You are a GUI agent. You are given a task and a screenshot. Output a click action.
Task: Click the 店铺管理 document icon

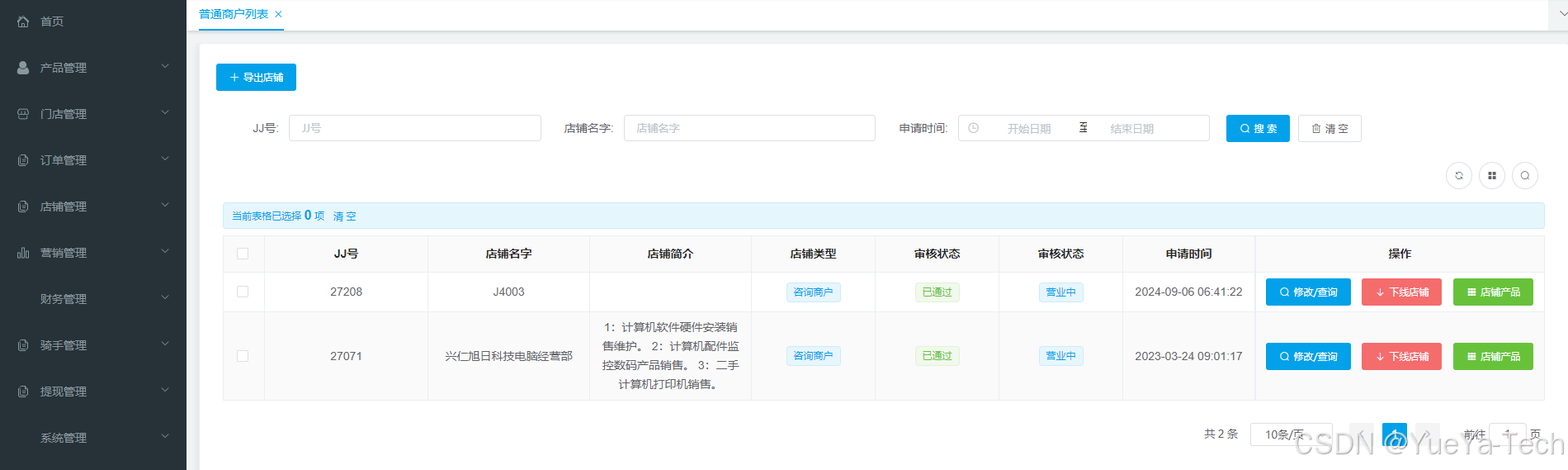coord(23,207)
